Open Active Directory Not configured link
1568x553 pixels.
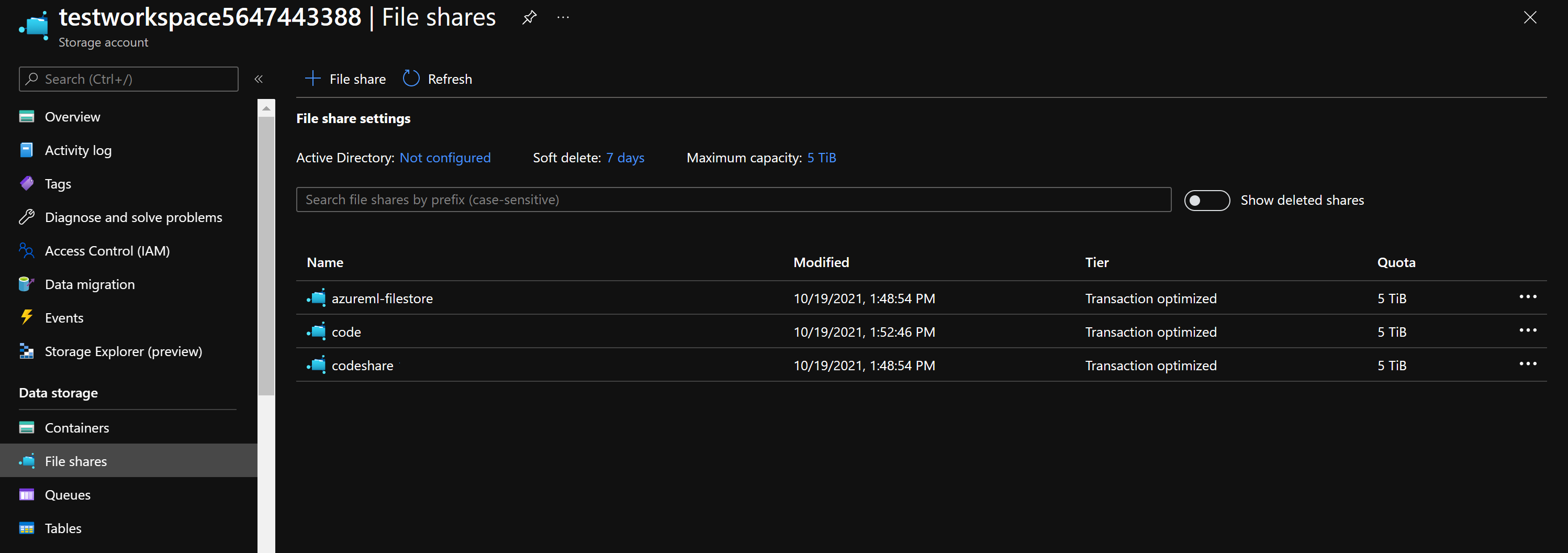(x=445, y=158)
